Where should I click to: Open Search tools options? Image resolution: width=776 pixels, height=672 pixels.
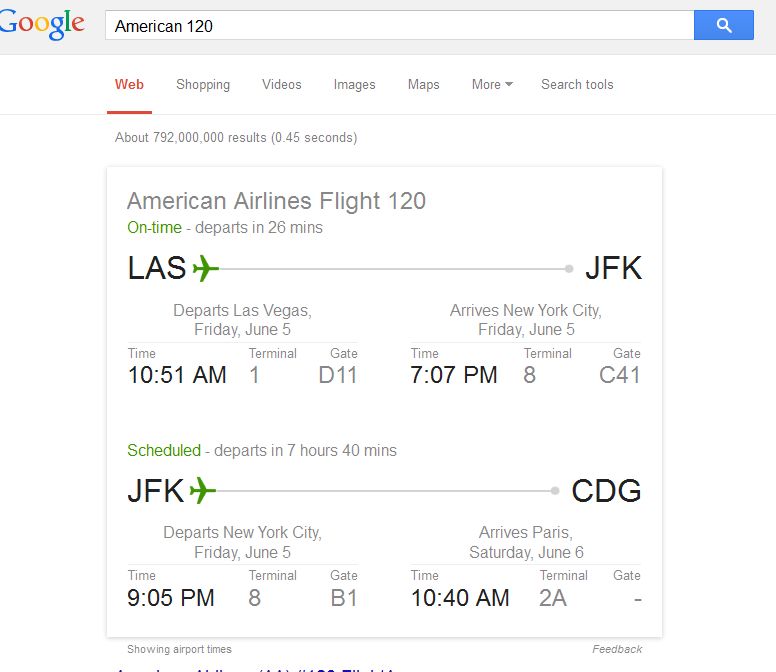[577, 85]
